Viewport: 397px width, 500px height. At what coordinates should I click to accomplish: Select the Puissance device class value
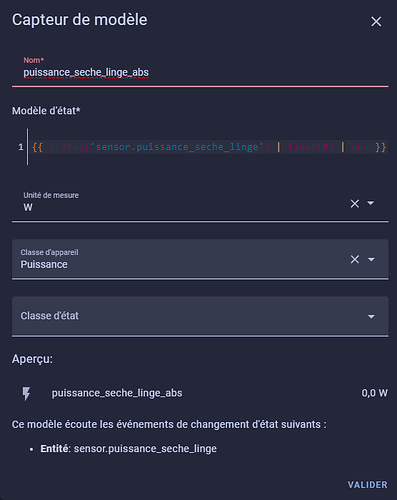(44, 265)
